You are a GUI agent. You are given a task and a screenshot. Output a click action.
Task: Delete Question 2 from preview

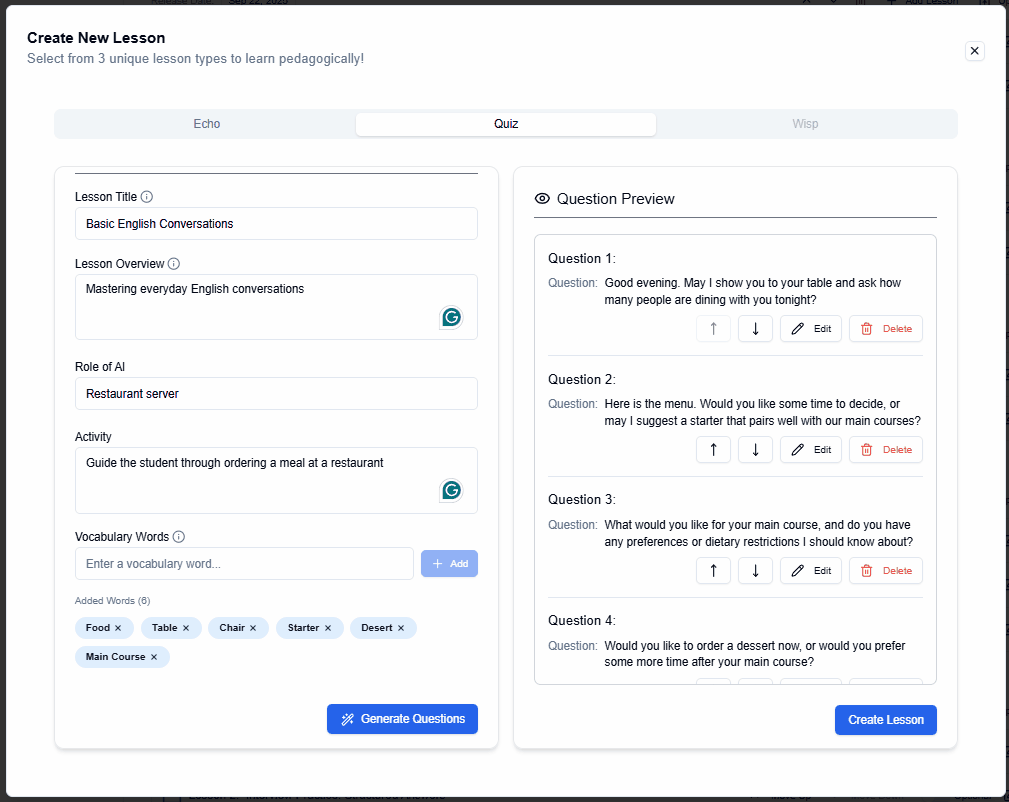885,450
